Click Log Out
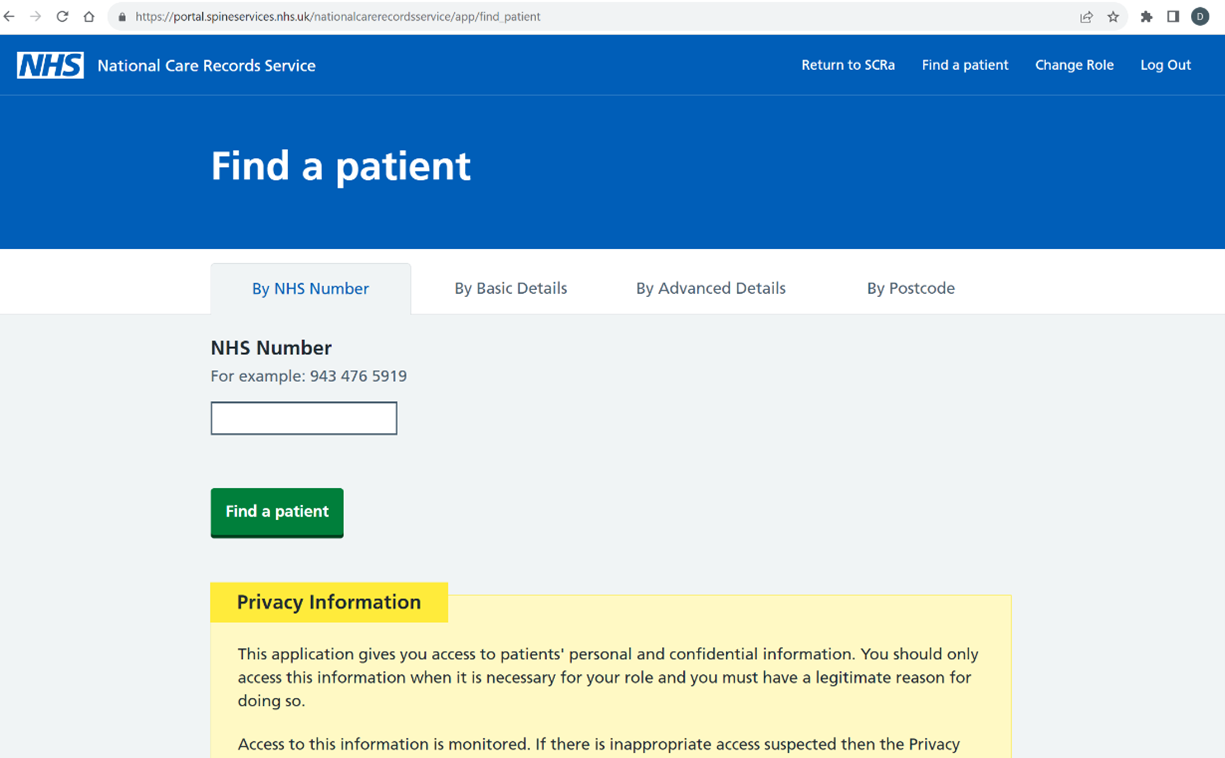This screenshot has width=1225, height=758. (1166, 65)
